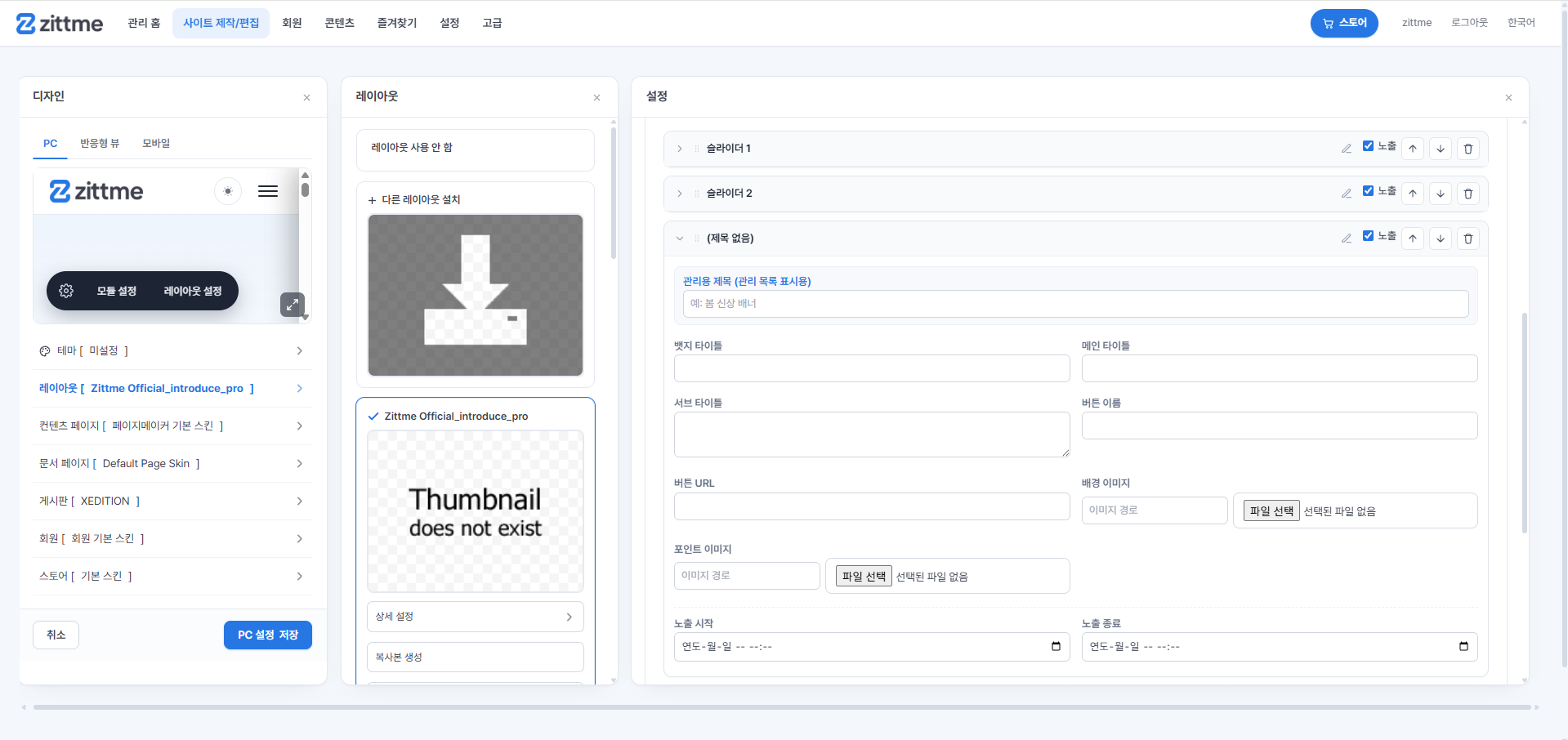Click the gear icon in preview toolbar
1568x740 pixels.
pyautogui.click(x=66, y=291)
